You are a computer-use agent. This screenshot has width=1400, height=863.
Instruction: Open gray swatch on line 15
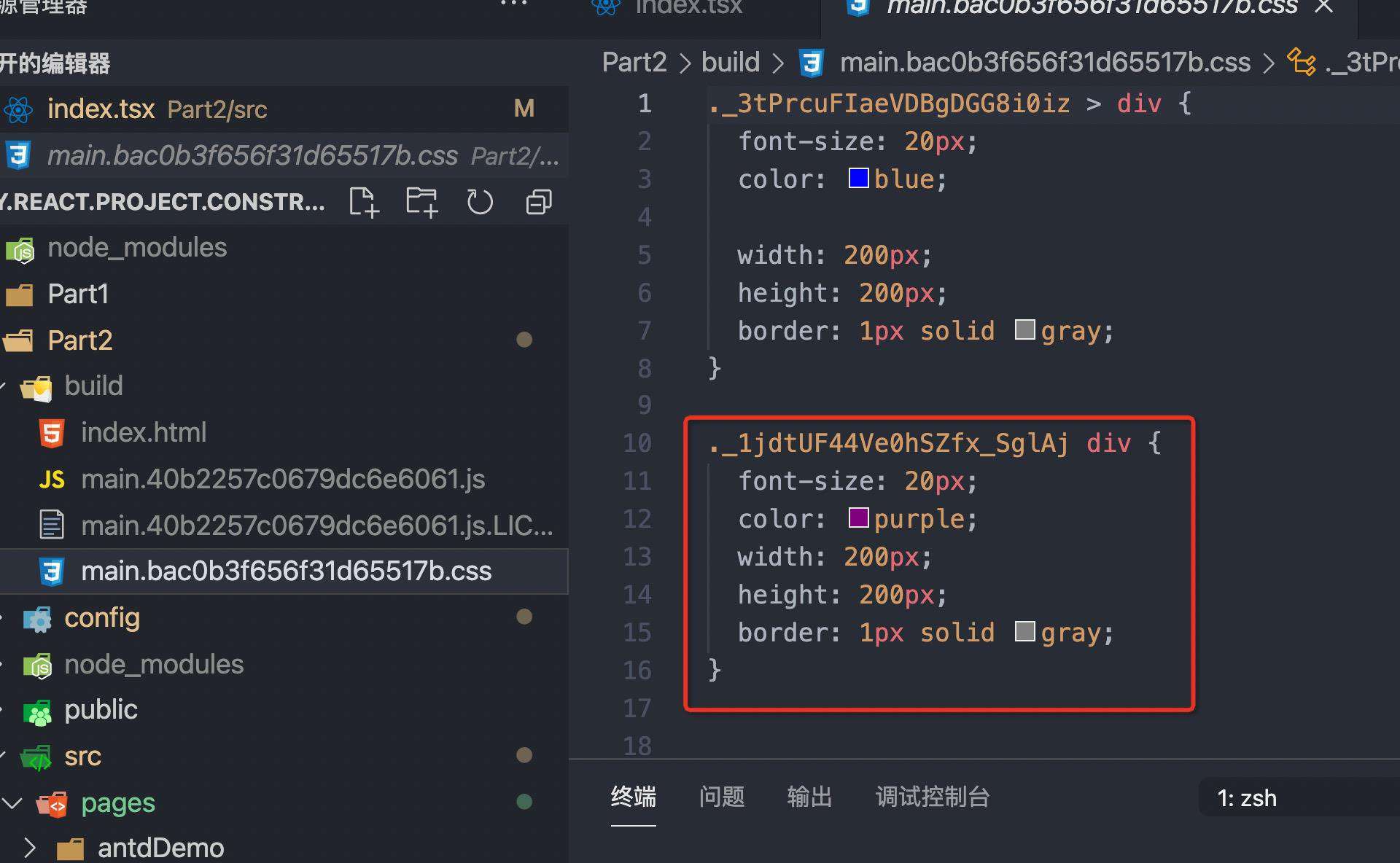click(x=1025, y=631)
